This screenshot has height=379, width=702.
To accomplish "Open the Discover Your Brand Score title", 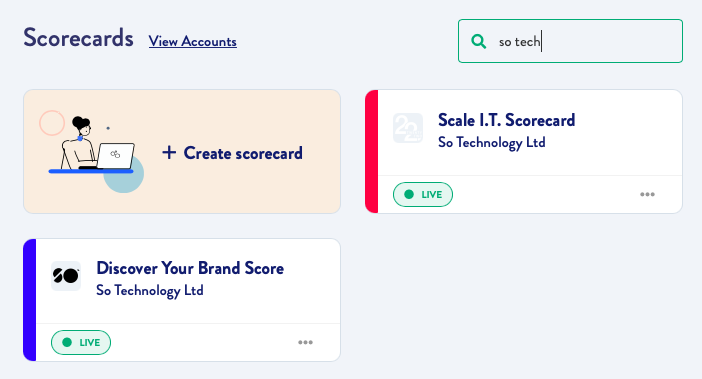I will pyautogui.click(x=190, y=268).
